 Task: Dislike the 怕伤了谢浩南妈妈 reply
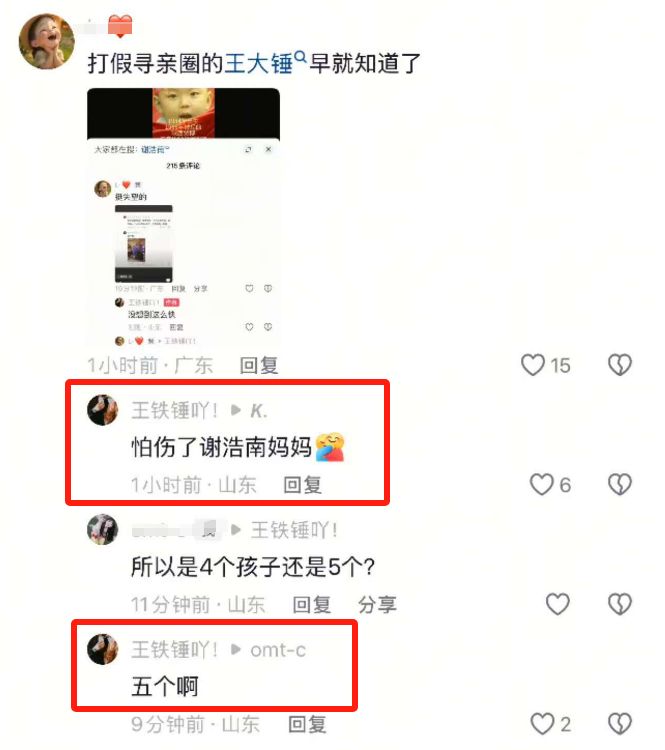[620, 485]
